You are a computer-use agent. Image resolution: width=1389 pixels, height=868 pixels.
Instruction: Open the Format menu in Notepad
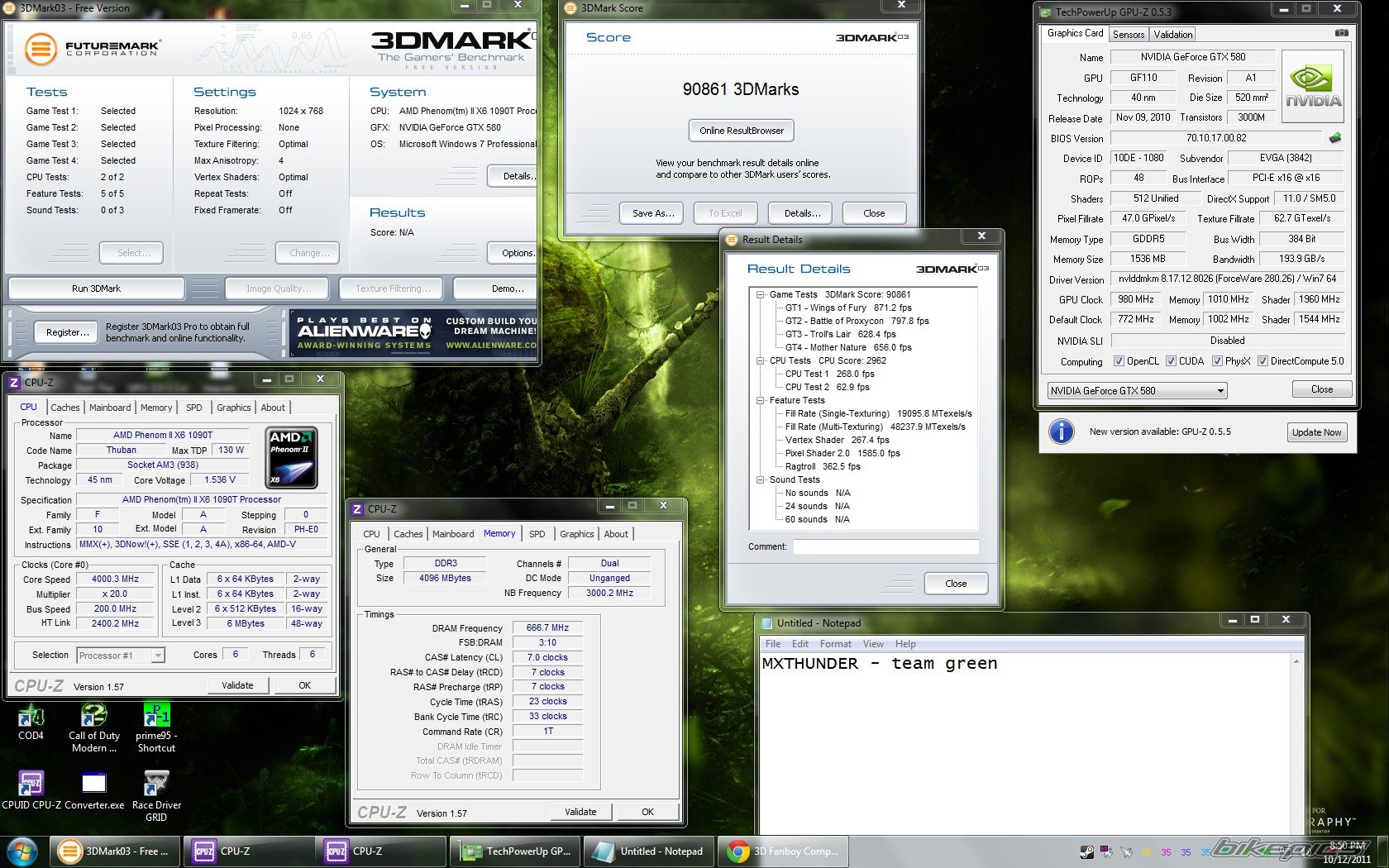pyautogui.click(x=835, y=644)
